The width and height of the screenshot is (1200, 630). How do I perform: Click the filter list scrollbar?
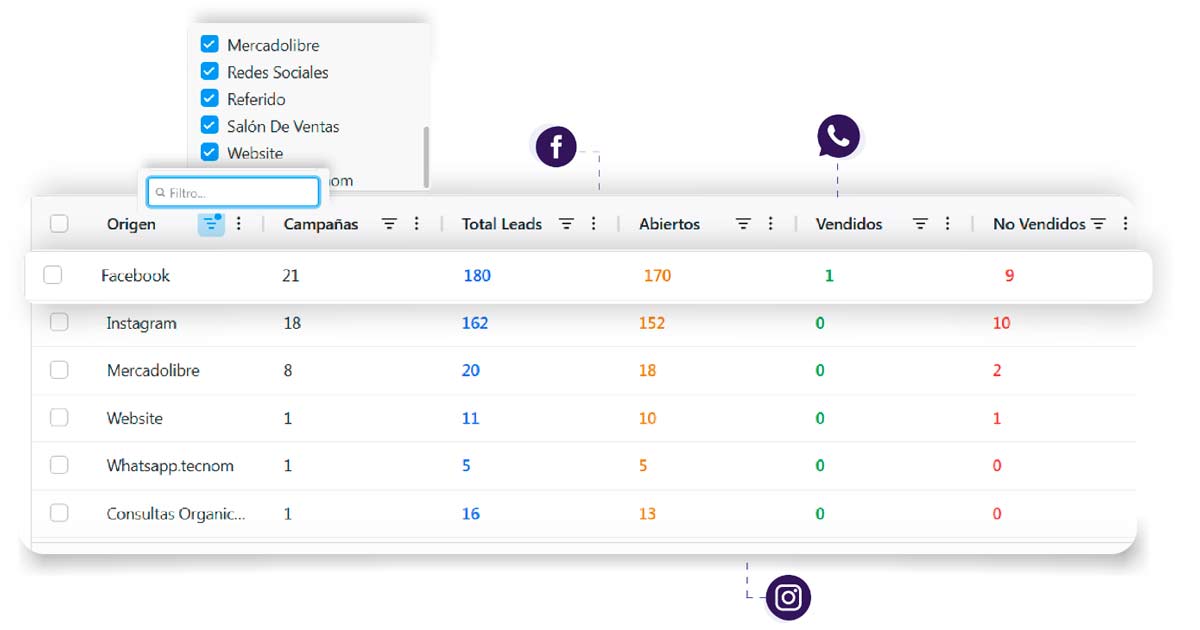(426, 155)
